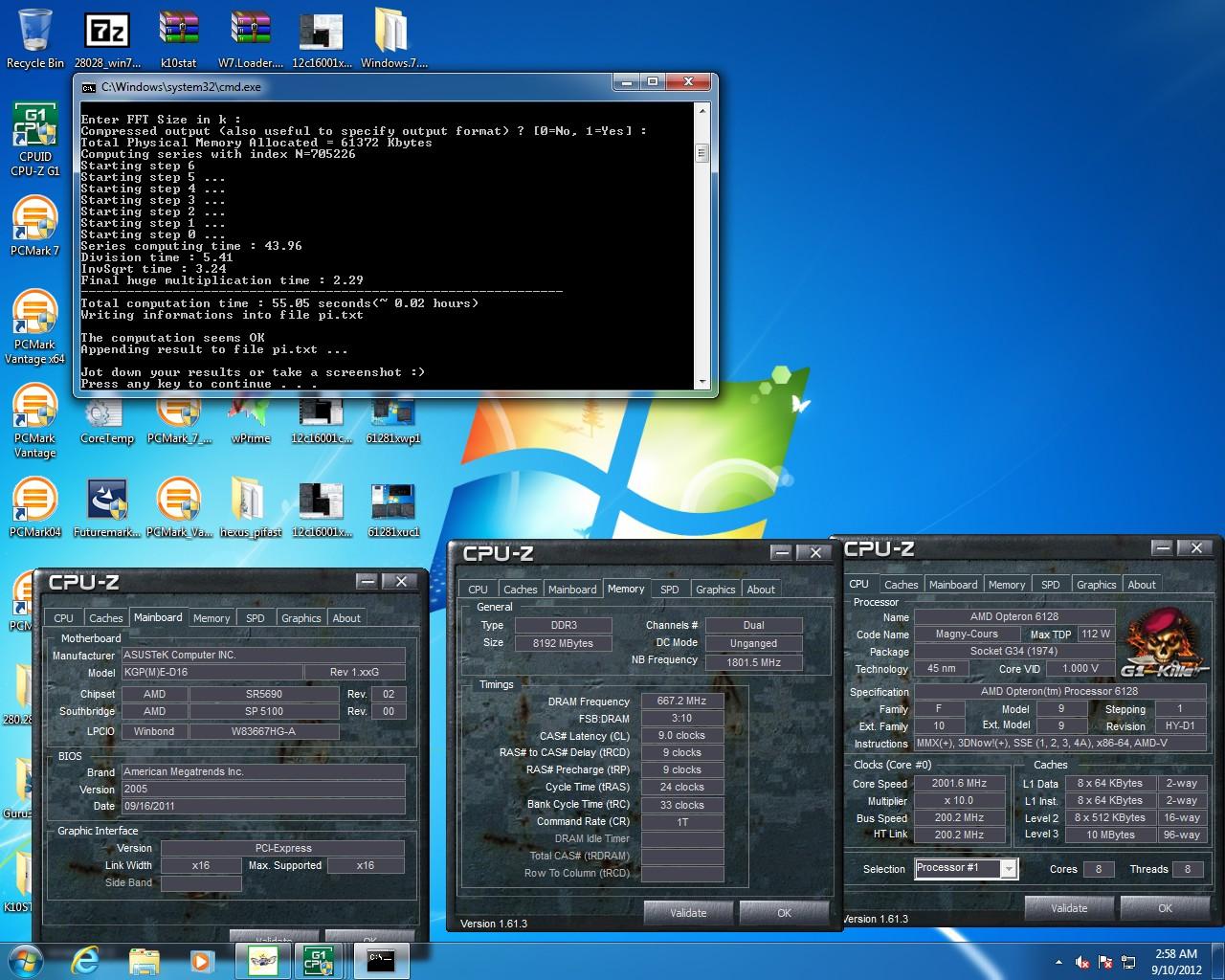Select the W7.Loader archive icon
1225x980 pixels.
(251, 38)
